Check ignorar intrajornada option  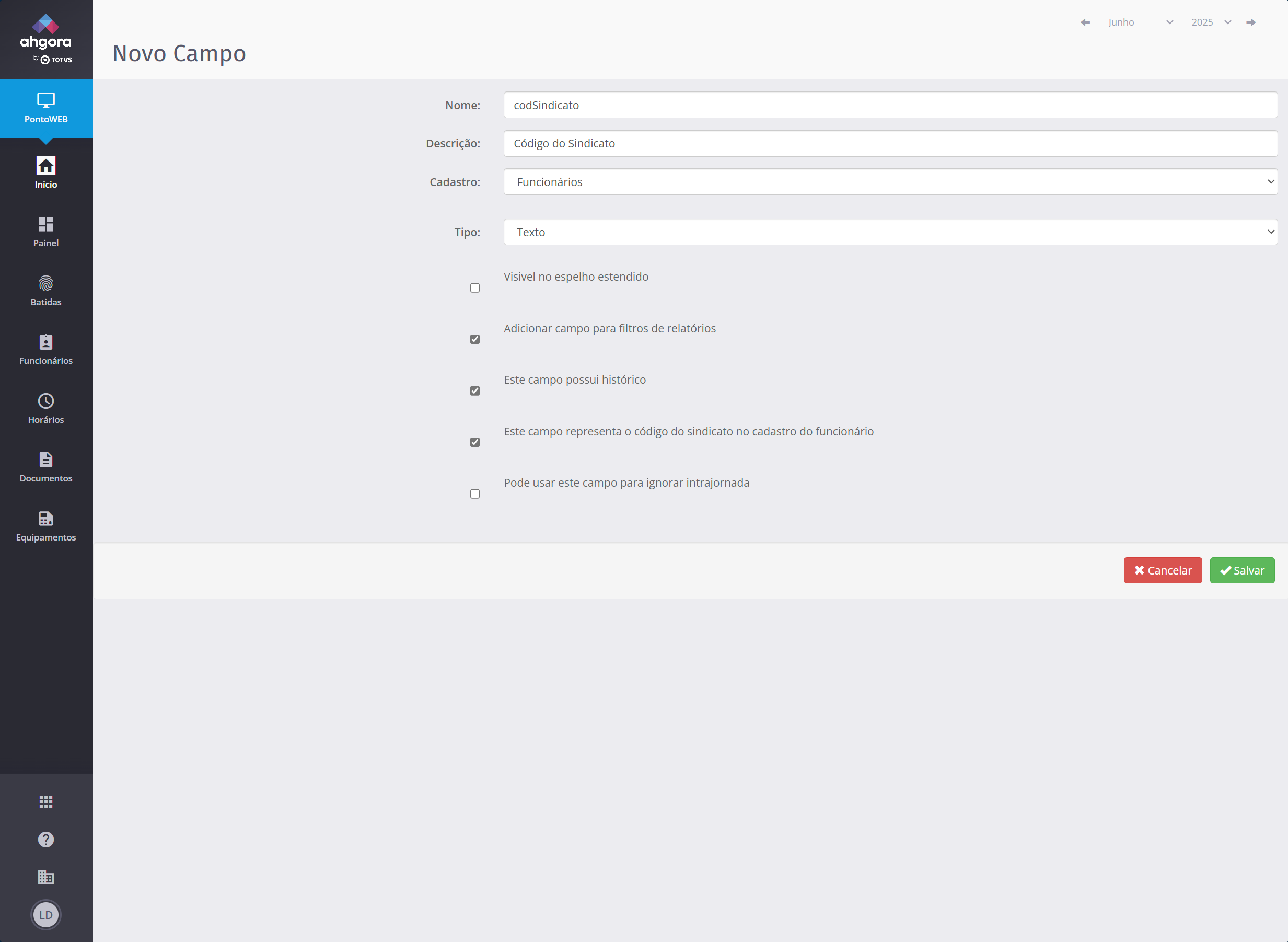click(x=475, y=494)
